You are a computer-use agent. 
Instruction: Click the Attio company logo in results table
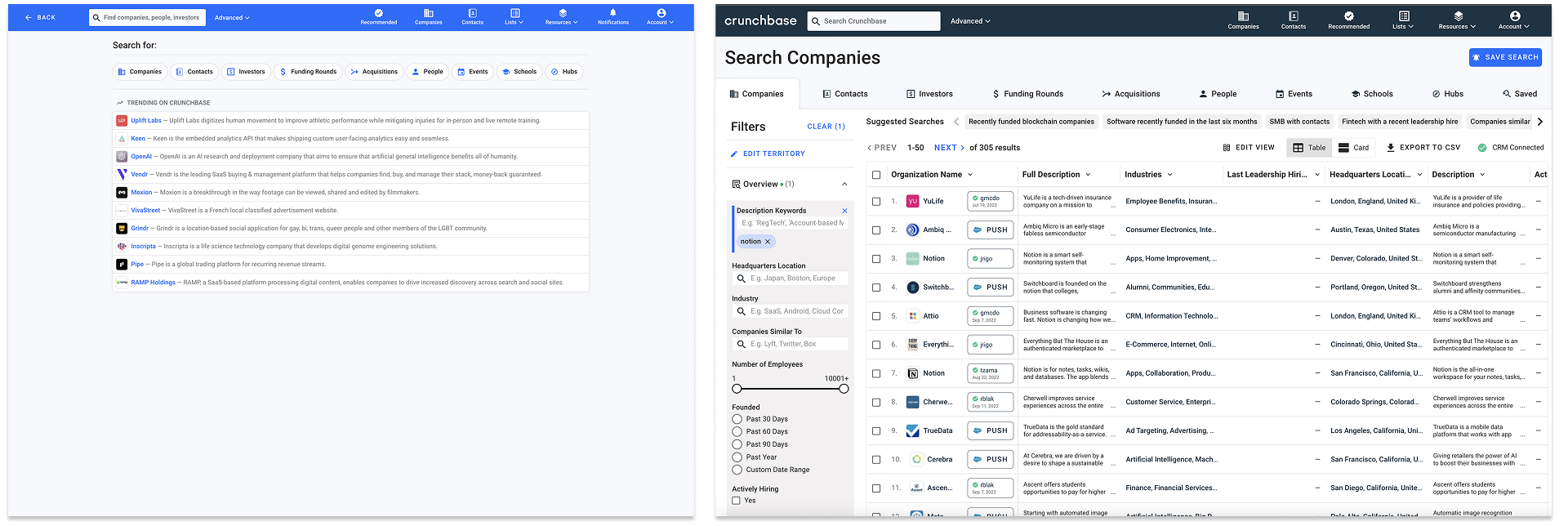click(913, 316)
